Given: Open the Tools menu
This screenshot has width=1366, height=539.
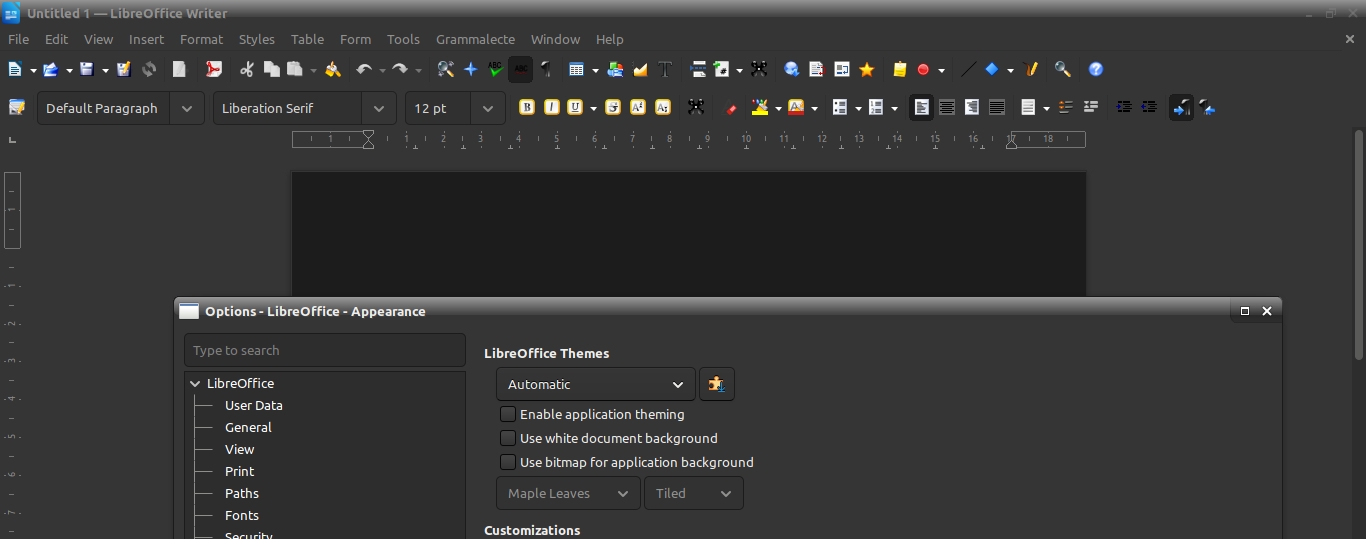Looking at the screenshot, I should (403, 39).
